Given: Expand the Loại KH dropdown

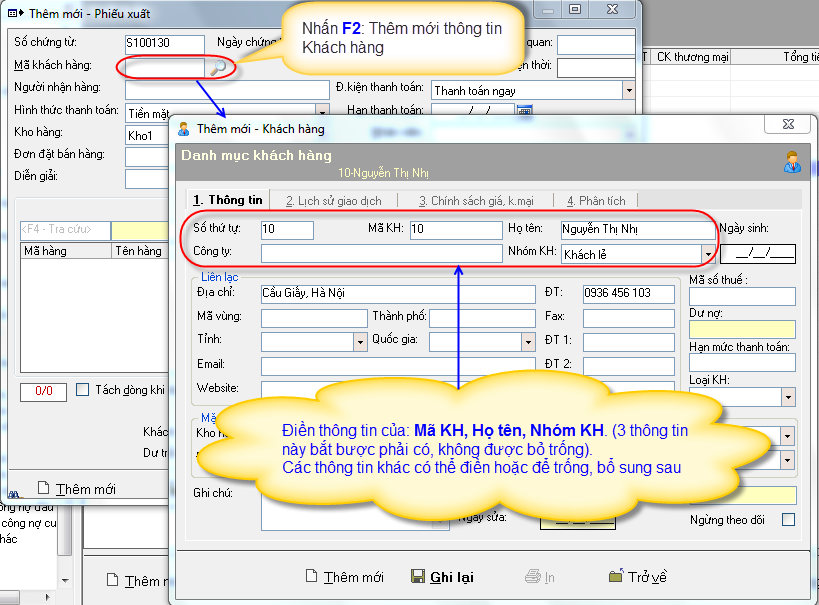Looking at the screenshot, I should coord(788,398).
